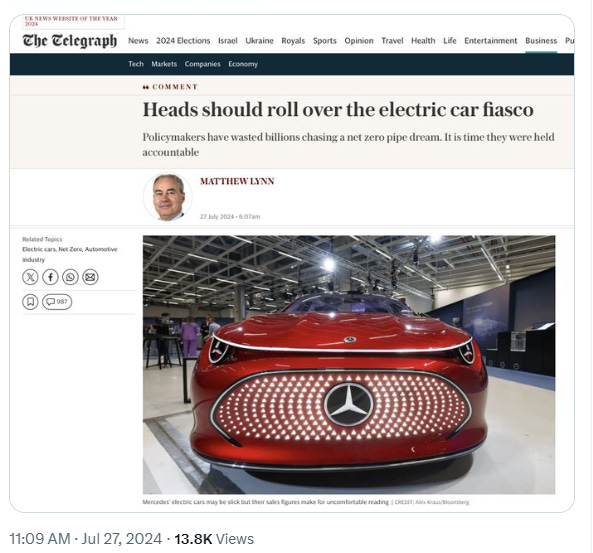Select the Business tab
The width and height of the screenshot is (593, 553).
click(541, 41)
